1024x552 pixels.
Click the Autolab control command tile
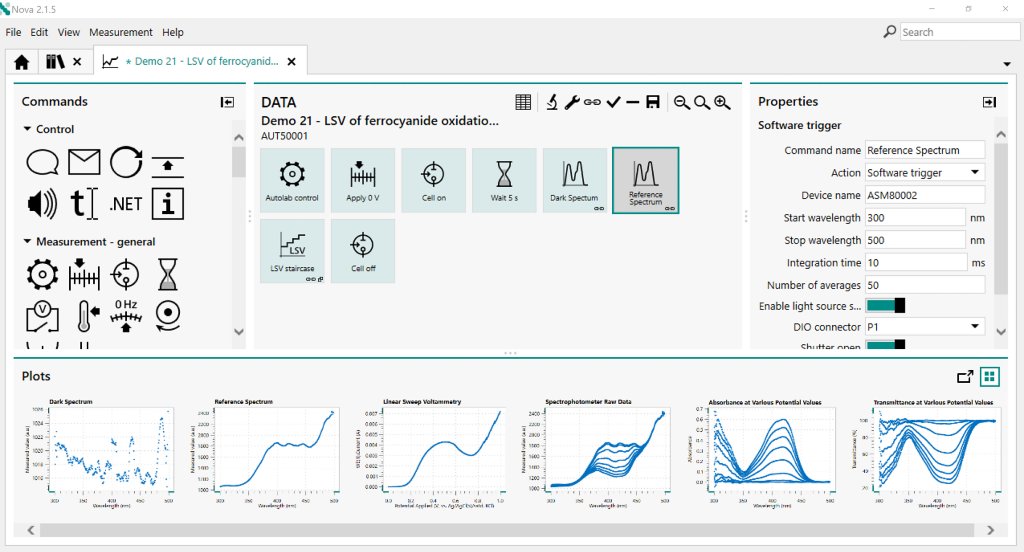click(292, 180)
